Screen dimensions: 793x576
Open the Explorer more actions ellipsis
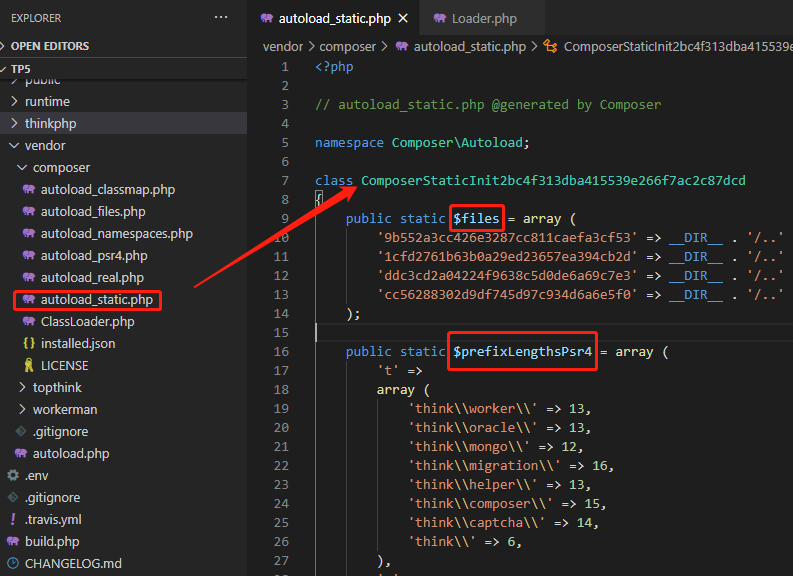coord(221,18)
